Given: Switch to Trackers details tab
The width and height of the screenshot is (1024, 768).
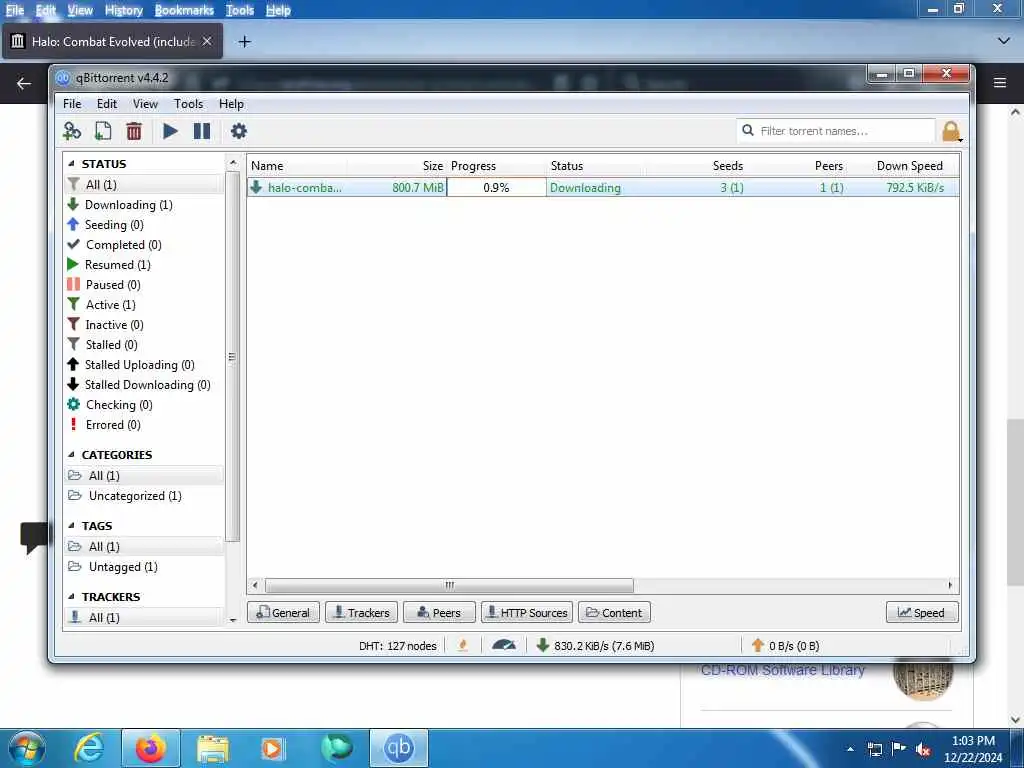Looking at the screenshot, I should click(x=361, y=613).
